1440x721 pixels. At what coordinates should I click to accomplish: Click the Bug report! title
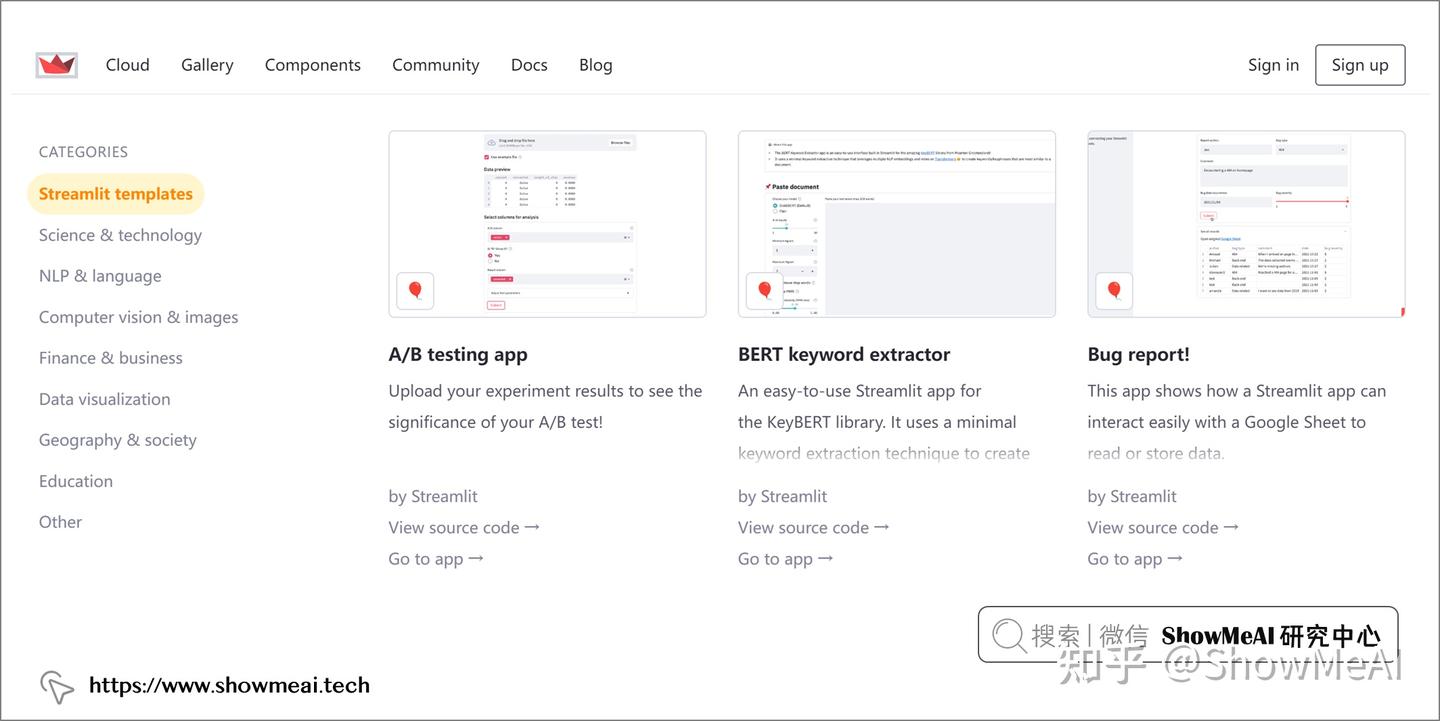point(1139,354)
